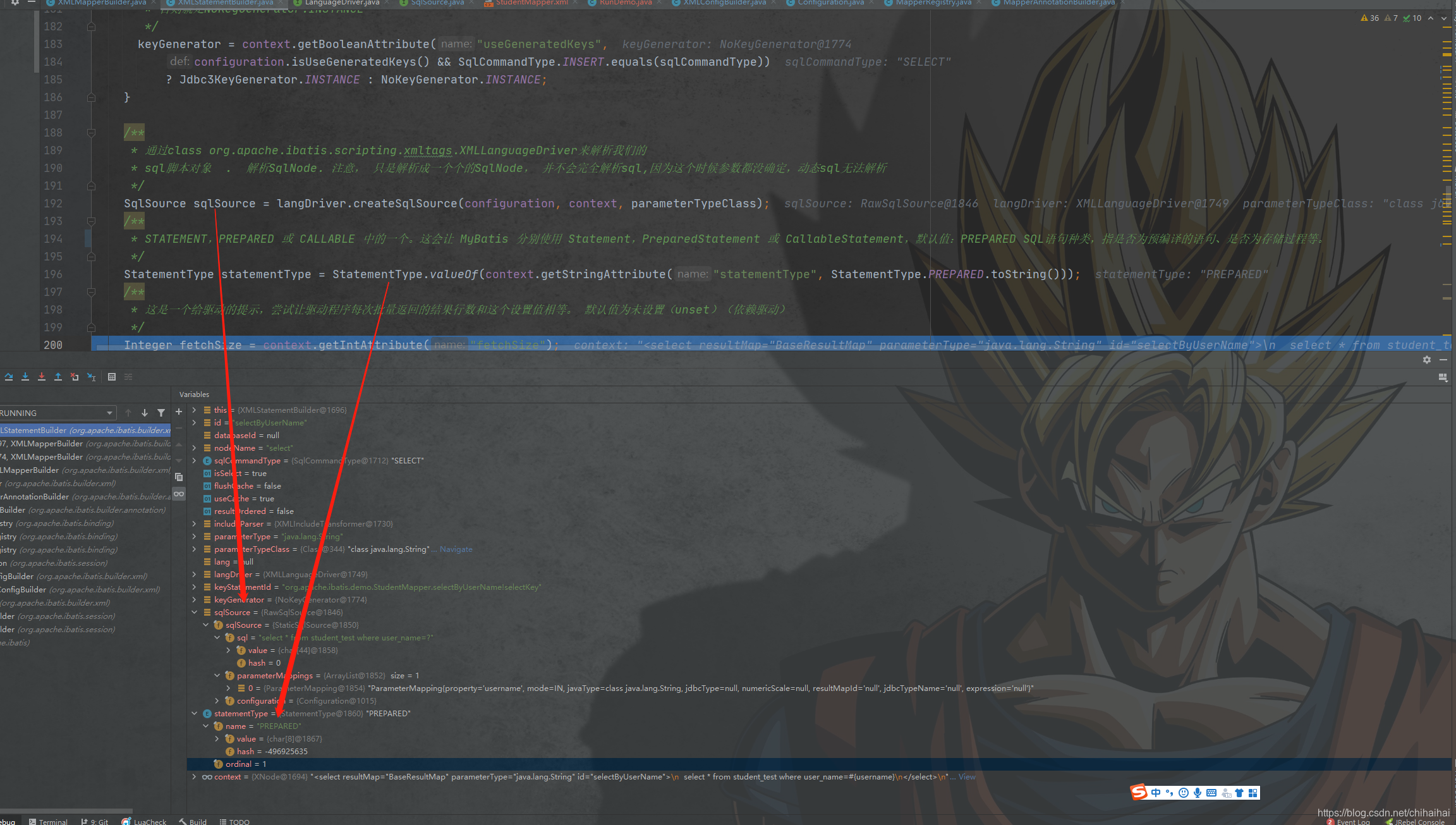
Task: Click the Run to Cursor icon
Action: (91, 377)
